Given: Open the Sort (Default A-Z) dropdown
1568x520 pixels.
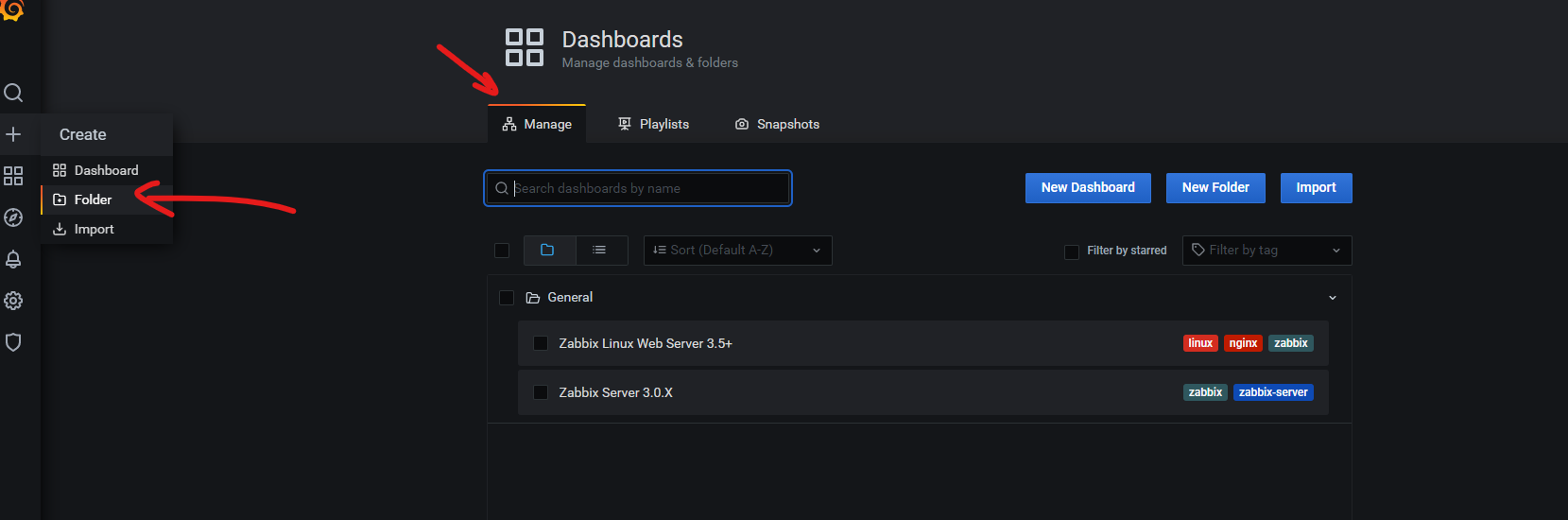Looking at the screenshot, I should pyautogui.click(x=737, y=251).
